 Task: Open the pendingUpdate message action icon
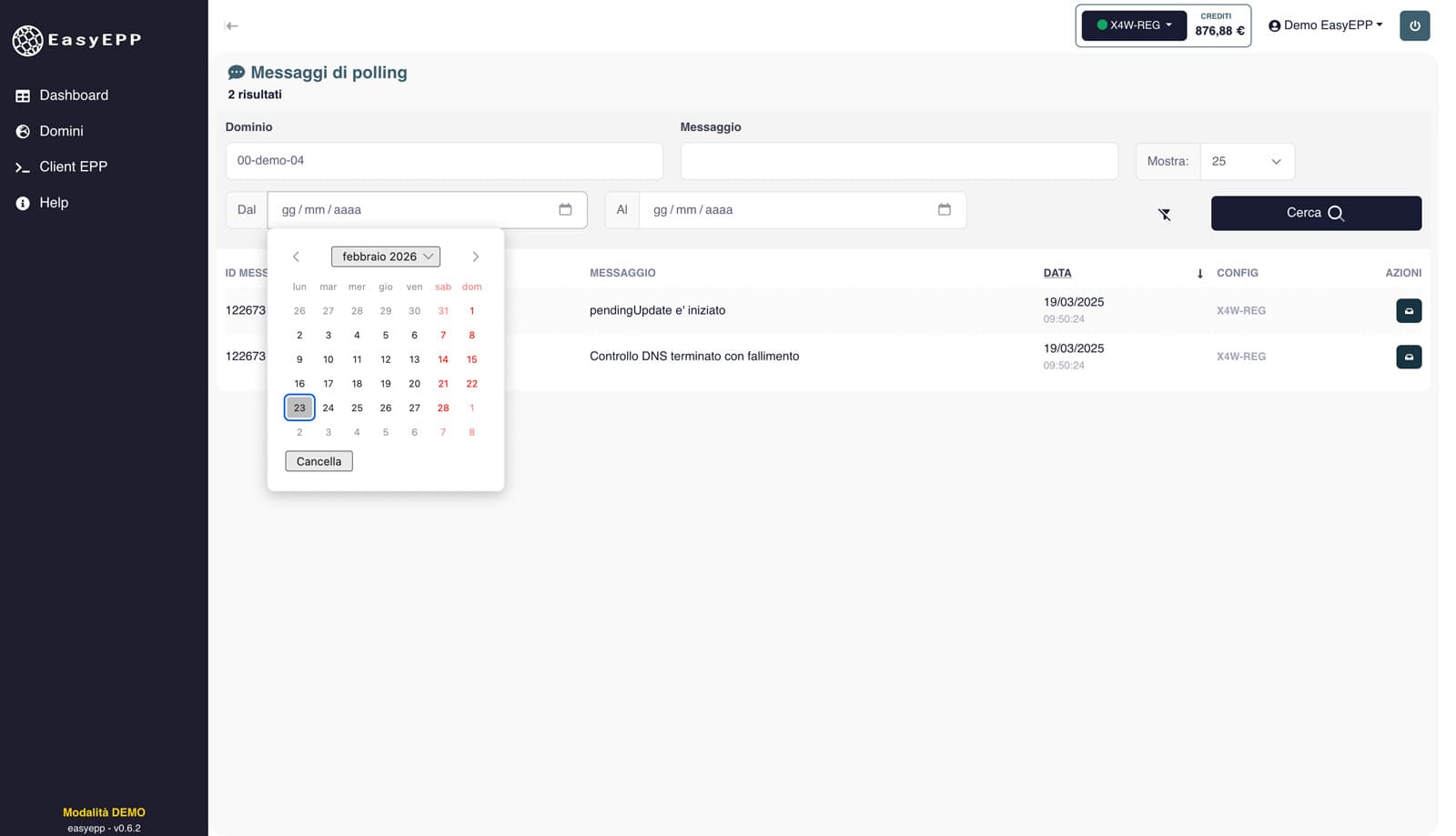1408,311
